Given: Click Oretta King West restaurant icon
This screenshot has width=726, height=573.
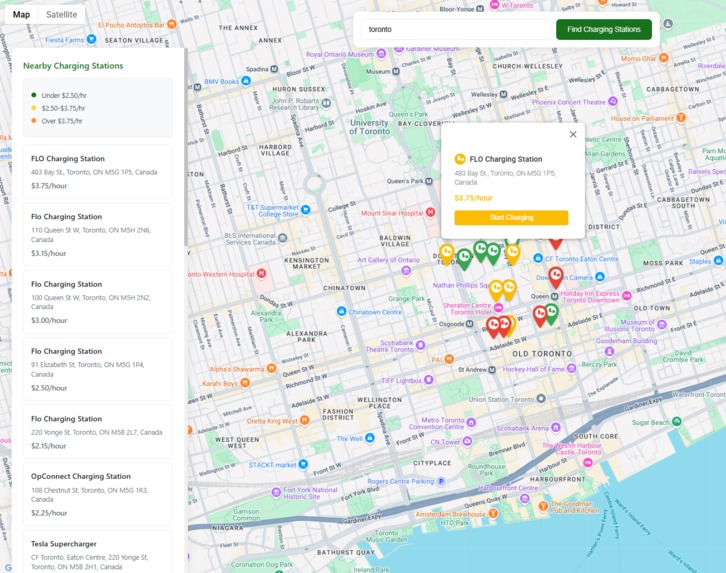Looking at the screenshot, I should 305,420.
